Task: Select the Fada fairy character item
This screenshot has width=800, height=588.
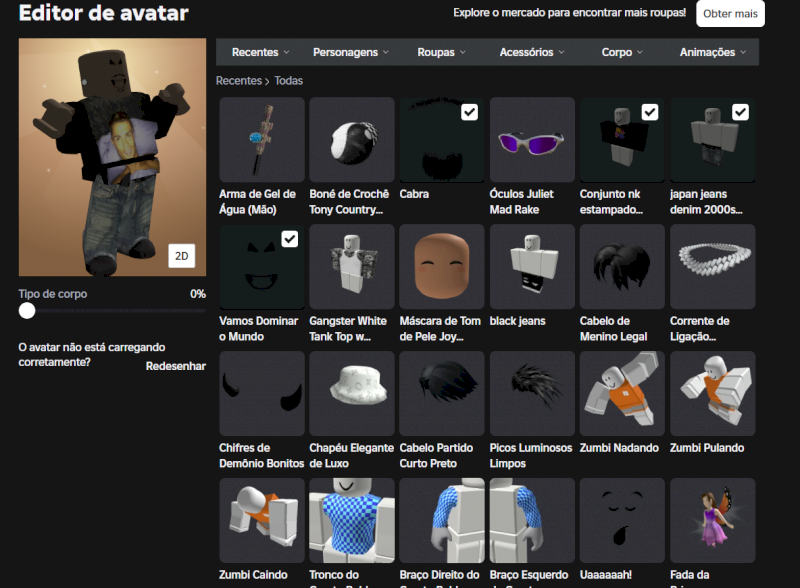Action: [x=713, y=521]
